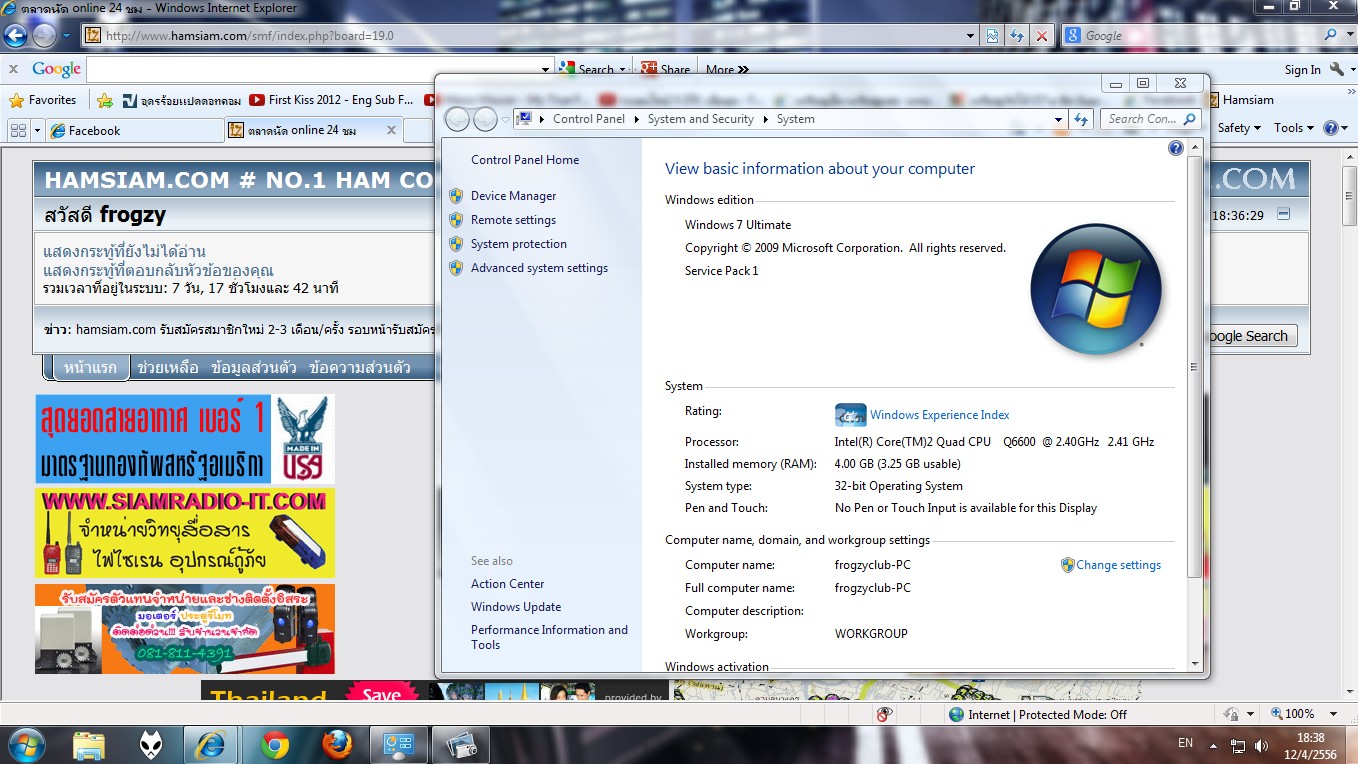Open the Action Center link
The width and height of the screenshot is (1358, 764).
pyautogui.click(x=508, y=584)
